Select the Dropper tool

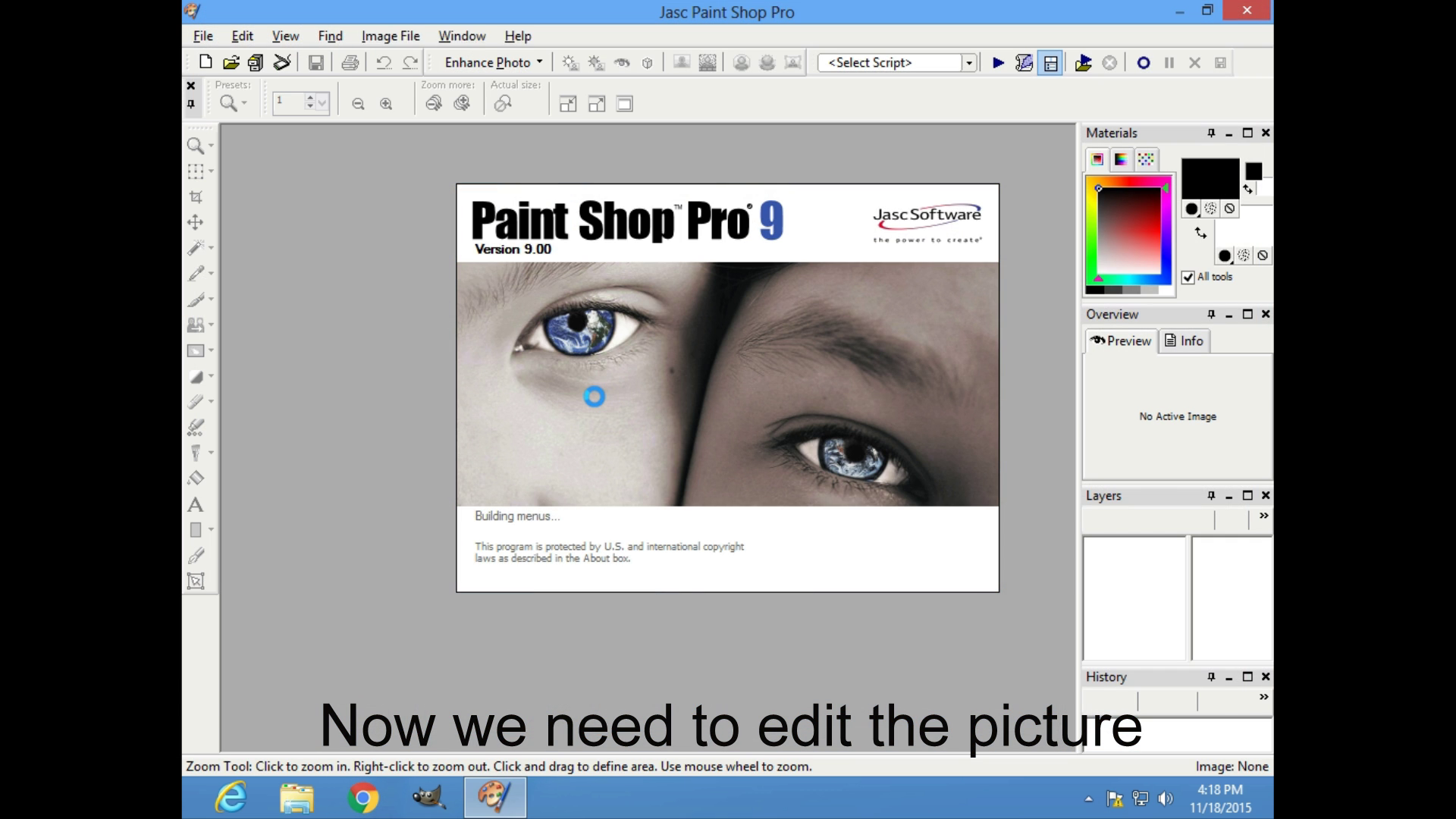tap(196, 273)
